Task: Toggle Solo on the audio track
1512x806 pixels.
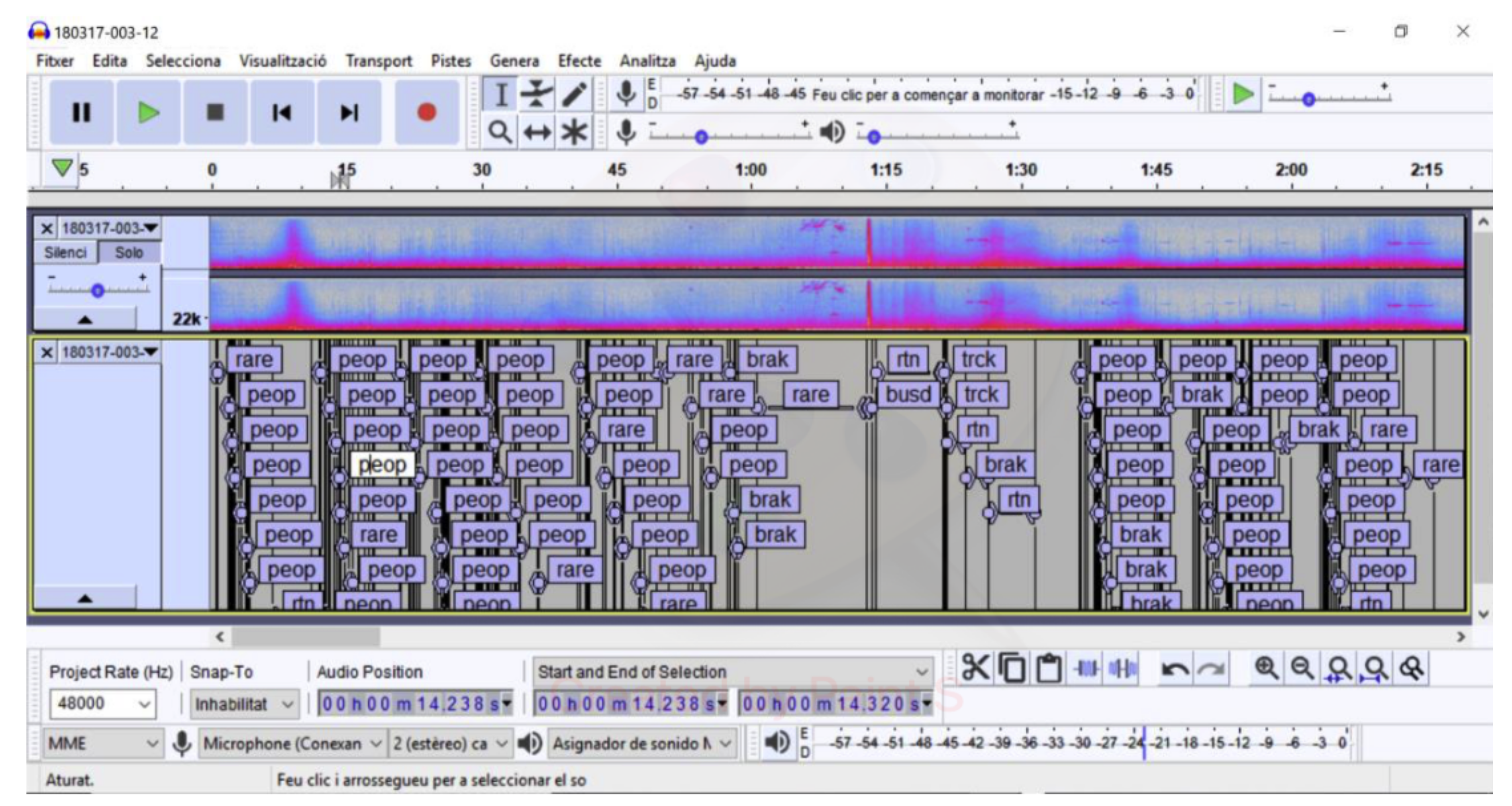Action: pyautogui.click(x=129, y=253)
